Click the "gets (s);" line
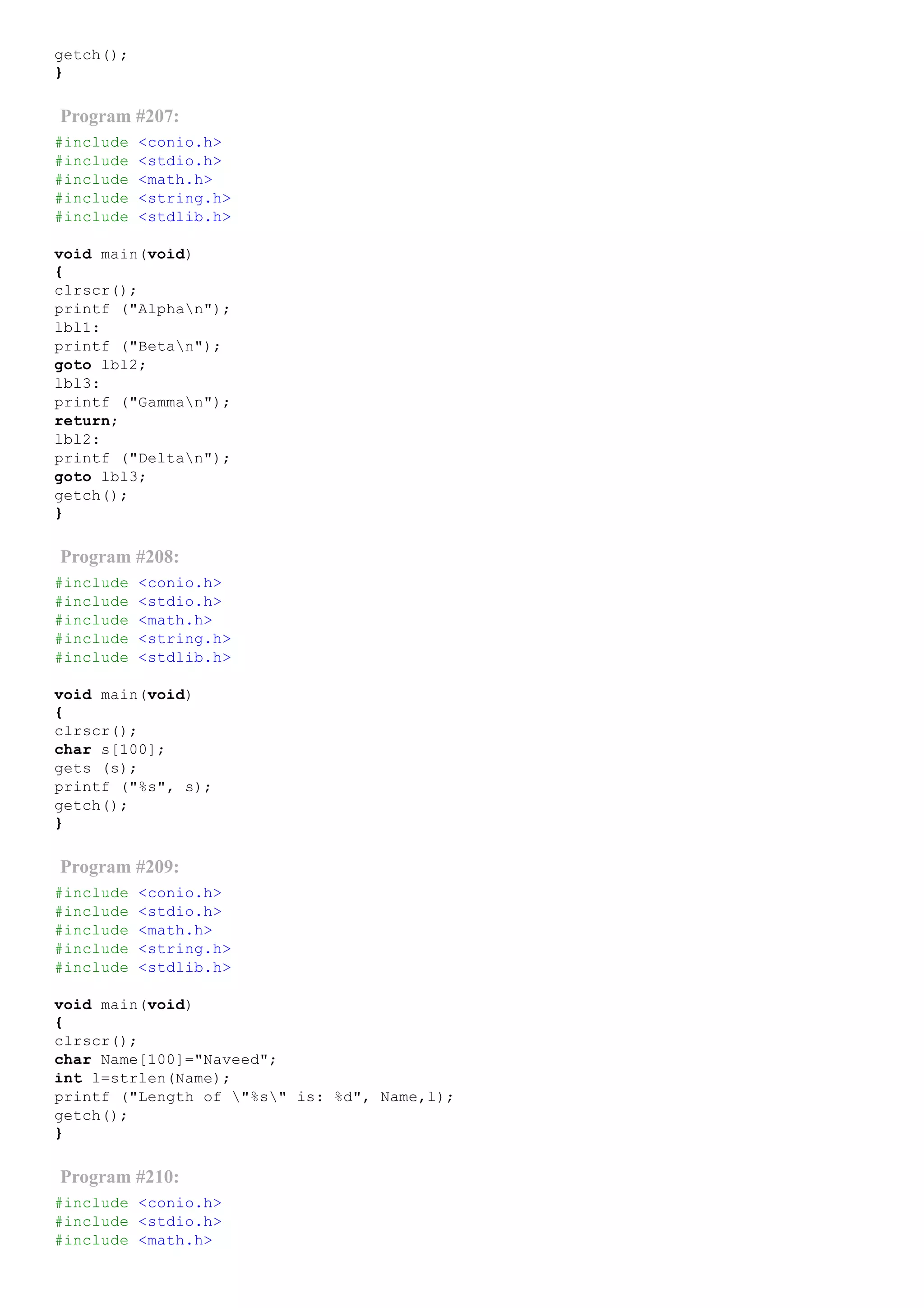924x1308 pixels. (96, 769)
